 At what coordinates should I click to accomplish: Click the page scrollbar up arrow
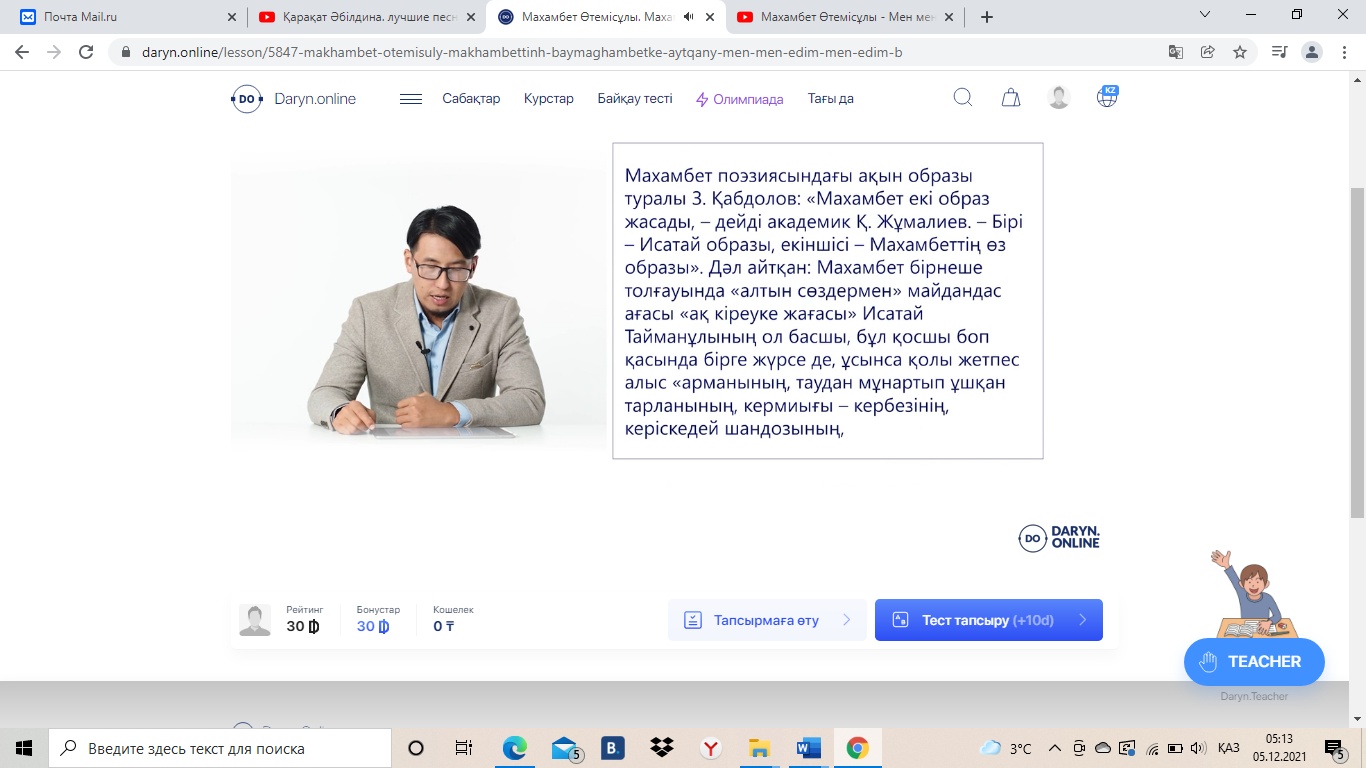[1358, 80]
